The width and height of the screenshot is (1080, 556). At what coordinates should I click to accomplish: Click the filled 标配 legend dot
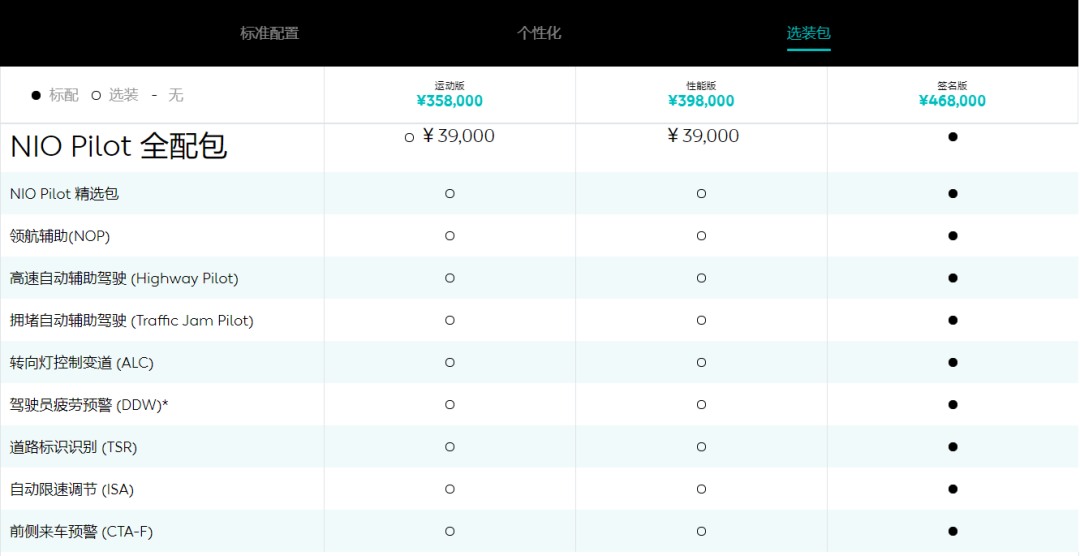click(x=36, y=95)
